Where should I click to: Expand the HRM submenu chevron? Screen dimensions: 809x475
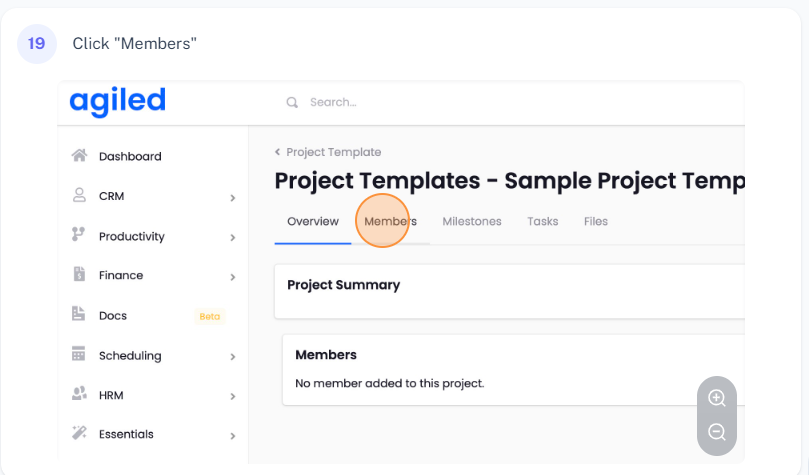click(232, 397)
